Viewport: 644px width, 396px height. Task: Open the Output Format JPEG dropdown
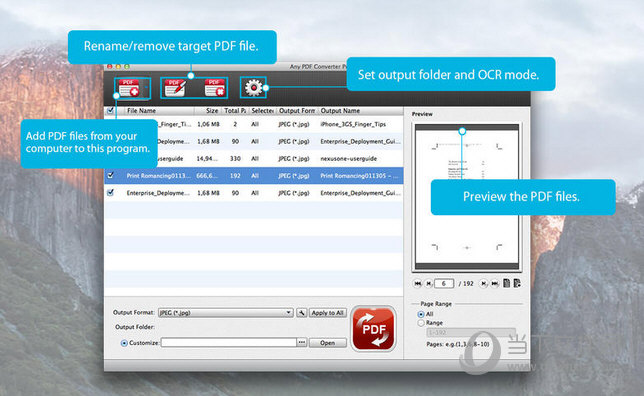coord(225,313)
